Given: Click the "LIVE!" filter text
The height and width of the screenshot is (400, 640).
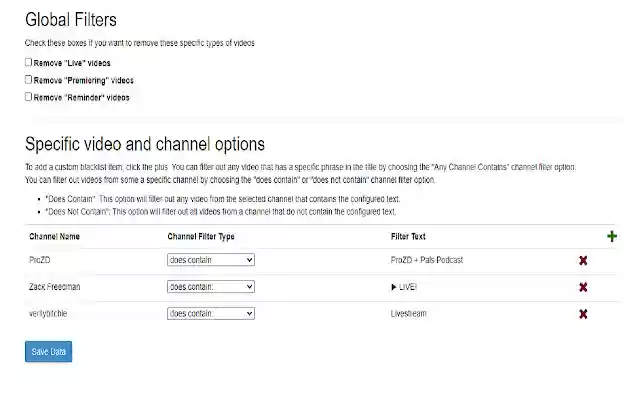Looking at the screenshot, I should click(x=404, y=287).
